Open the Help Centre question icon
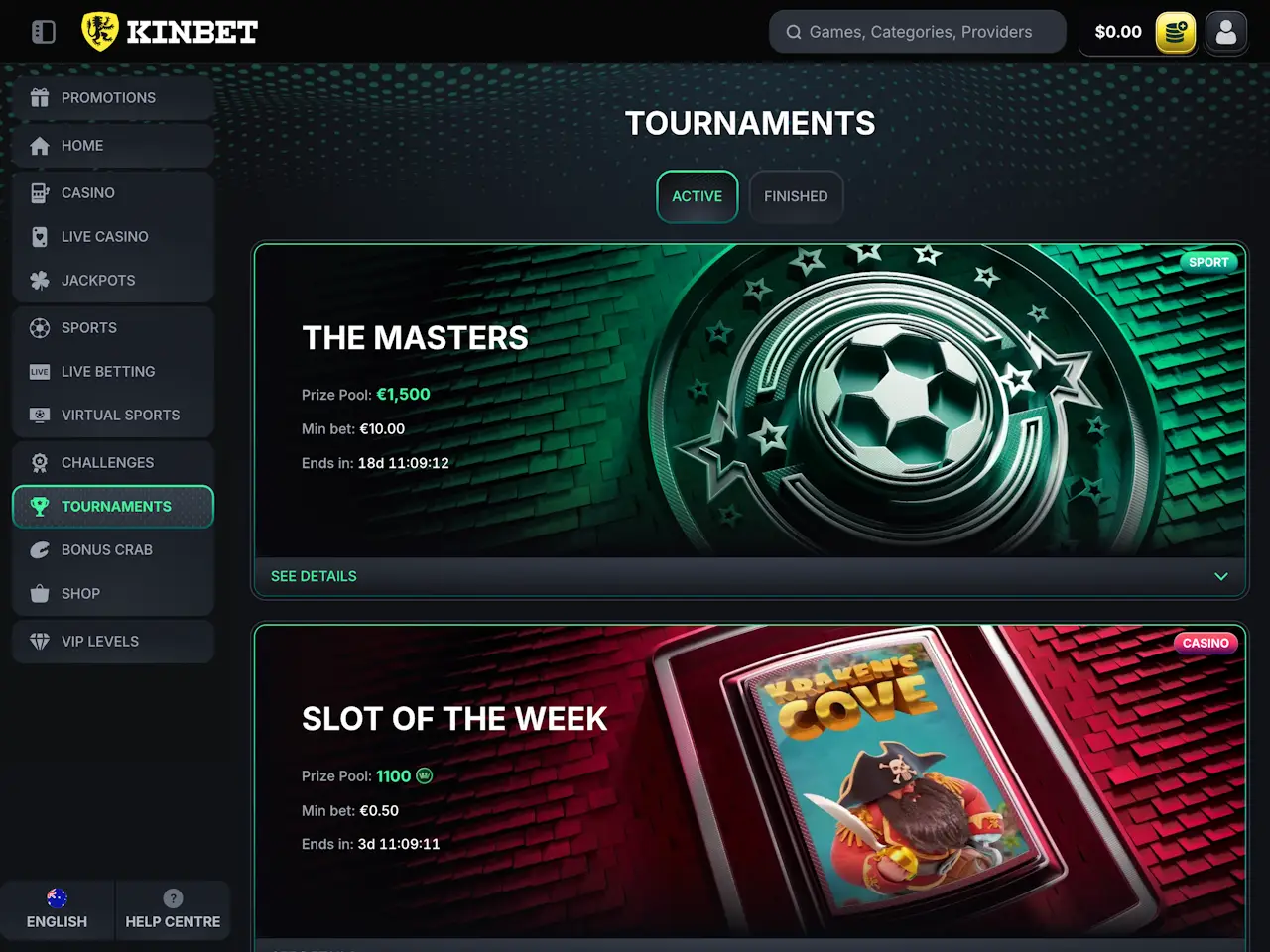Image resolution: width=1270 pixels, height=952 pixels. pos(173,898)
